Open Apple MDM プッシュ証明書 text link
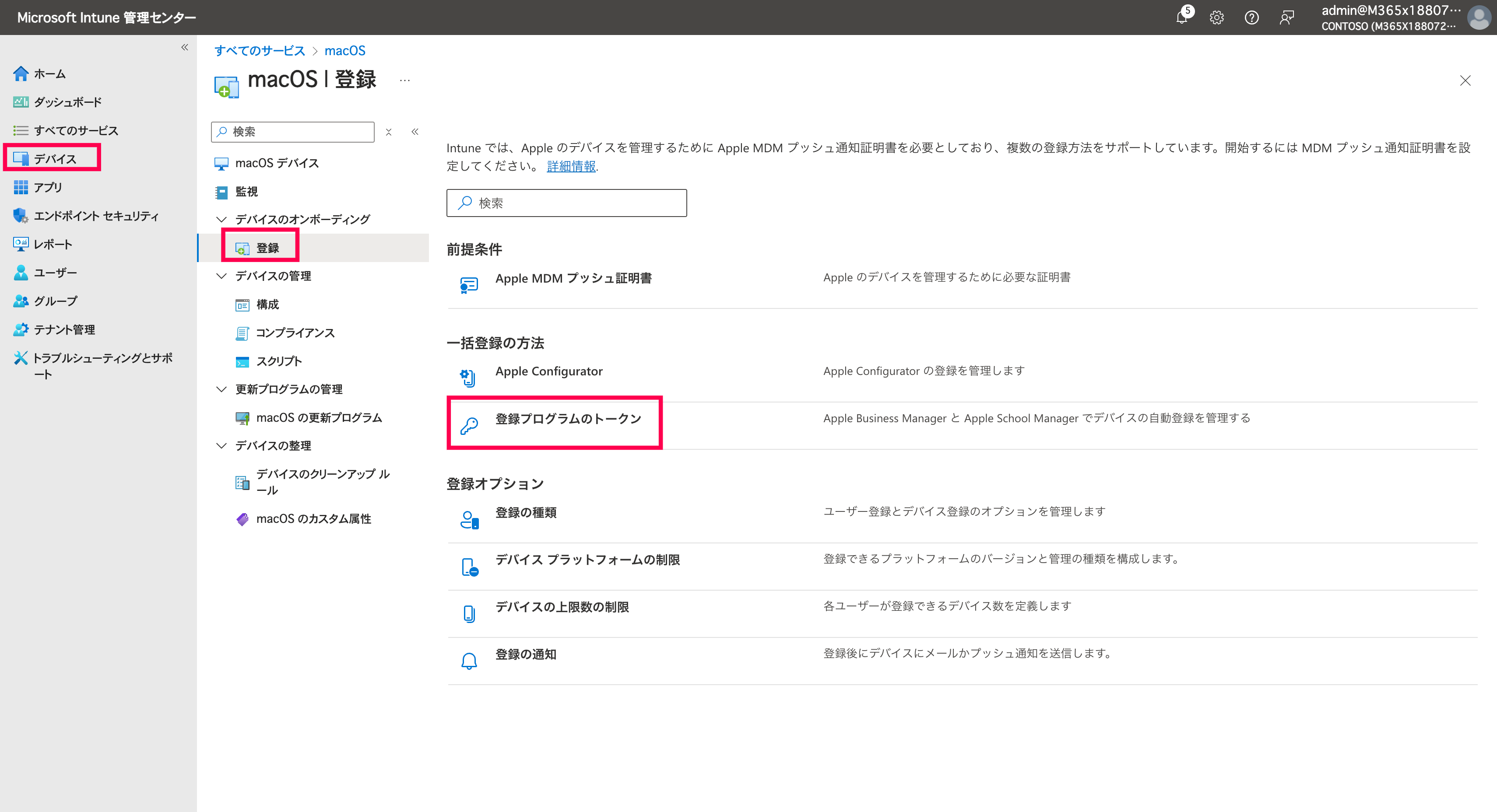Viewport: 1497px width, 812px height. pyautogui.click(x=573, y=278)
